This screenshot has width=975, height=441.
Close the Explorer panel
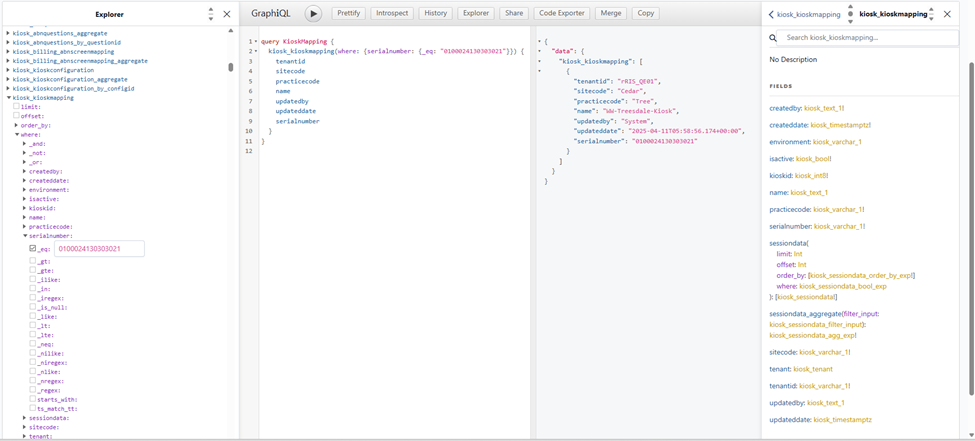pyautogui.click(x=226, y=14)
